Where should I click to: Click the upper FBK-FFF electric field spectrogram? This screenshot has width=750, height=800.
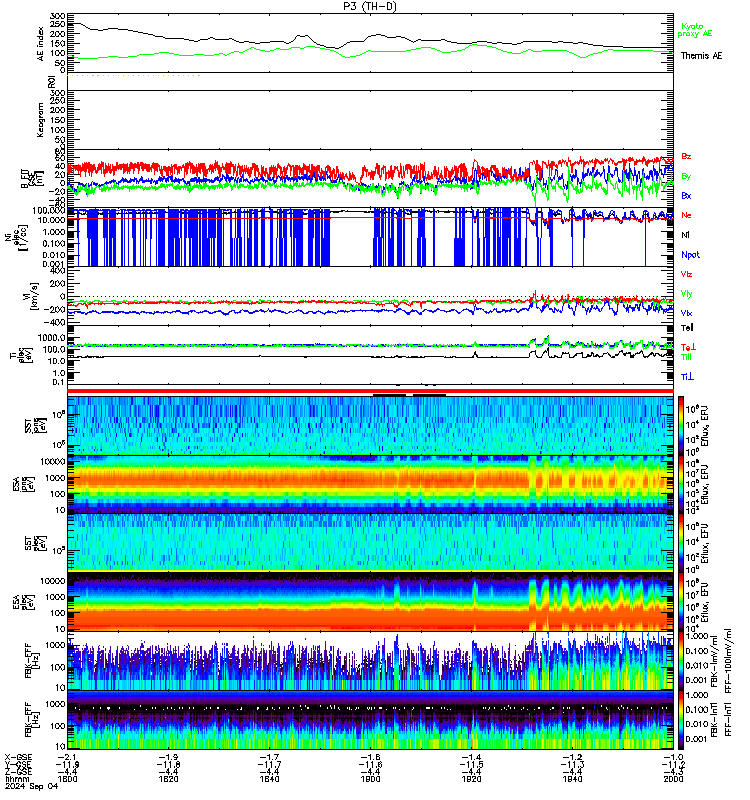point(370,661)
